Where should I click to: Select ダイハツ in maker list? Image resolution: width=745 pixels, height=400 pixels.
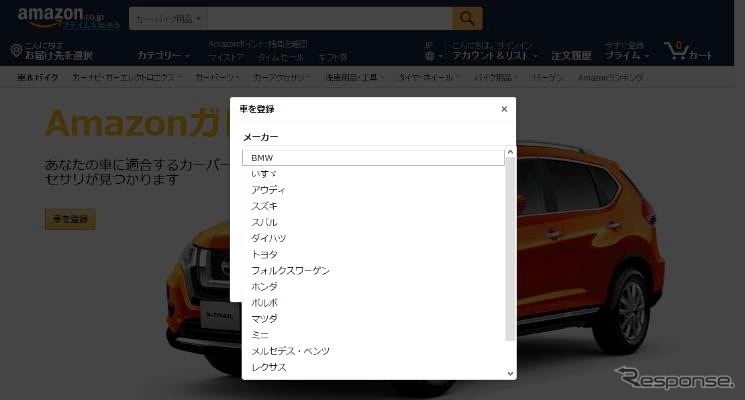coord(373,238)
